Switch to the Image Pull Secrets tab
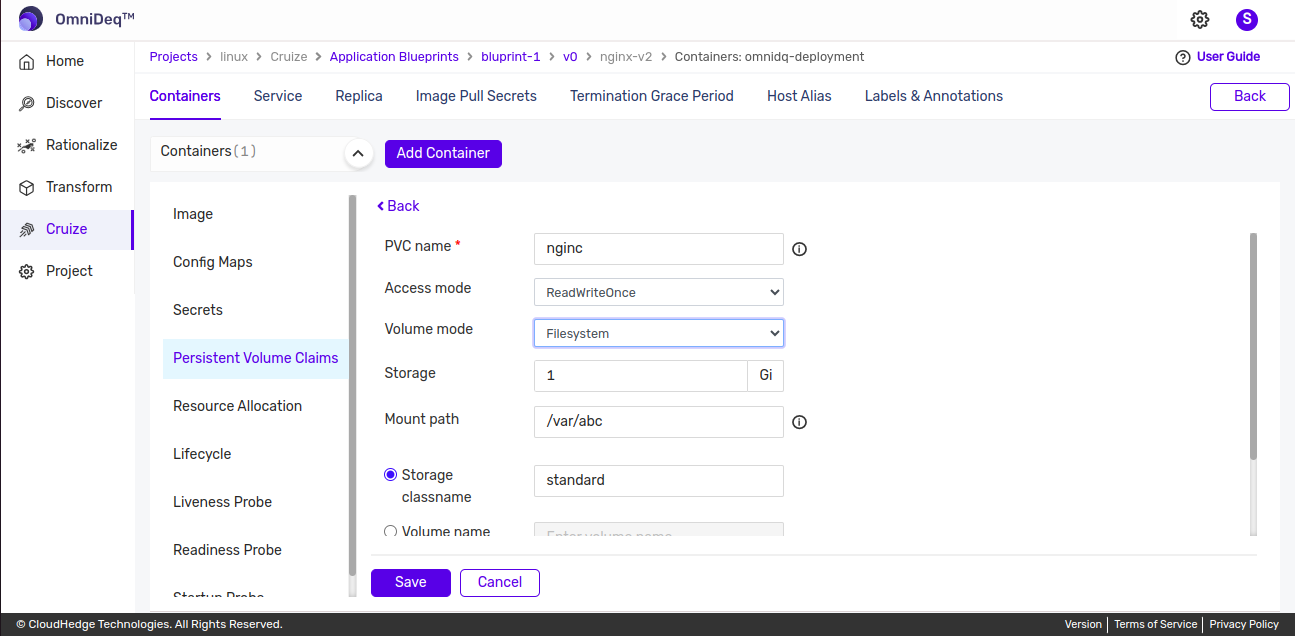 [x=476, y=96]
